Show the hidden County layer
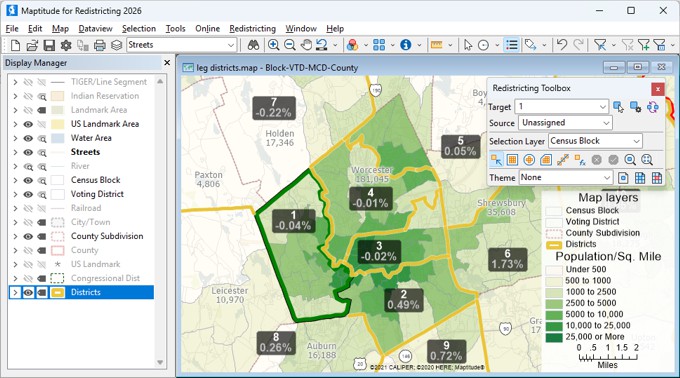680x378 pixels. point(28,251)
